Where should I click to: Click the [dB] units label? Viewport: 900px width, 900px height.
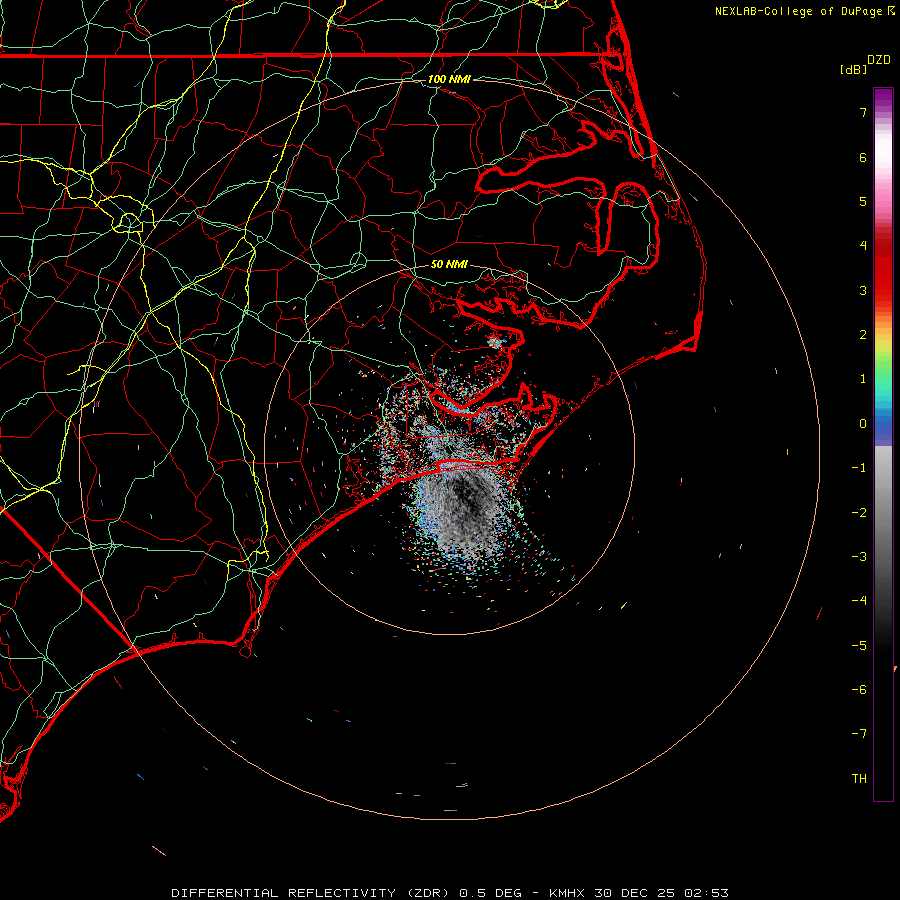click(853, 69)
